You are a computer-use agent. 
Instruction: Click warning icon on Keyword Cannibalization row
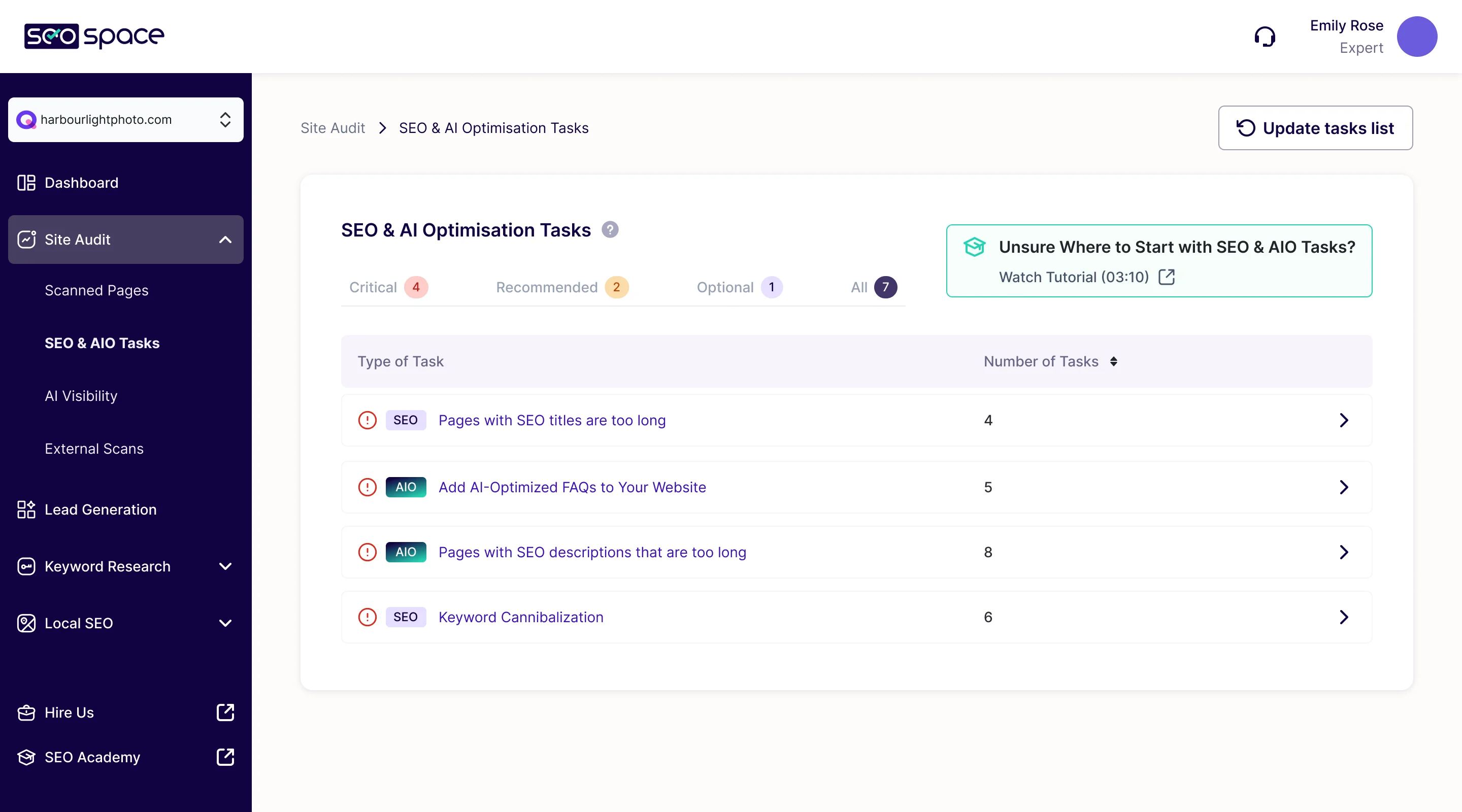click(x=367, y=617)
